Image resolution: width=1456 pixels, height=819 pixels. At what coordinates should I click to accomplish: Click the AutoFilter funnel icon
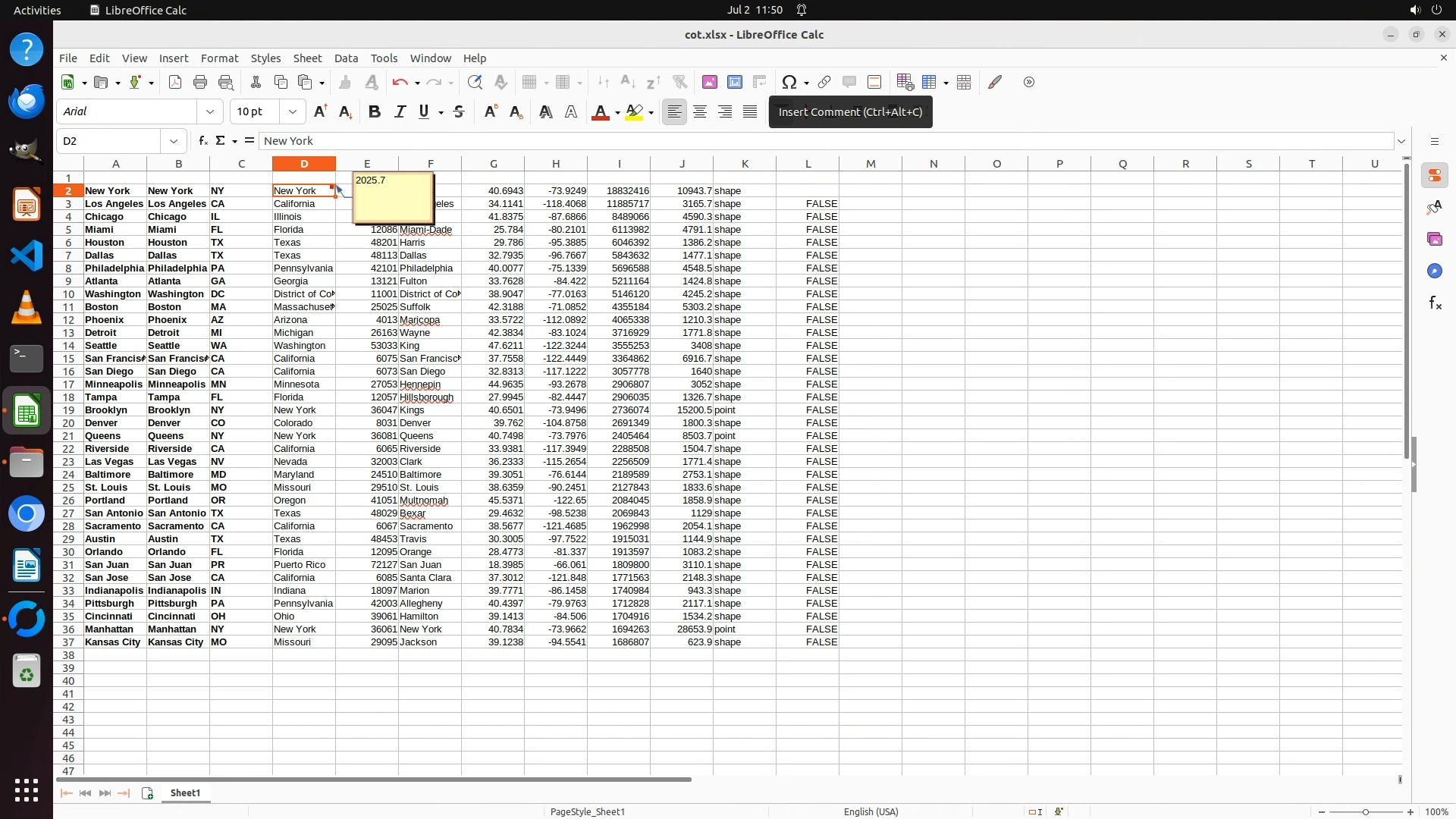tap(679, 83)
